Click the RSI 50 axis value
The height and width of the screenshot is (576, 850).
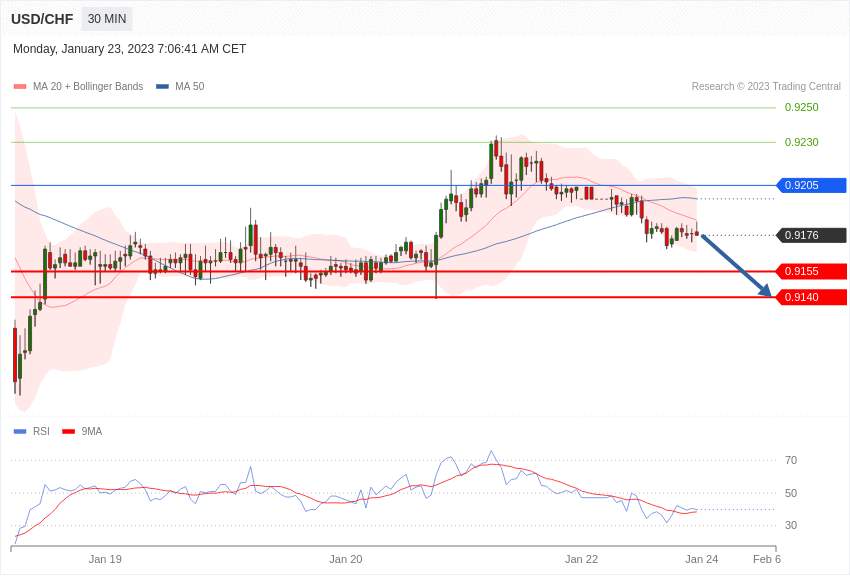coord(791,493)
